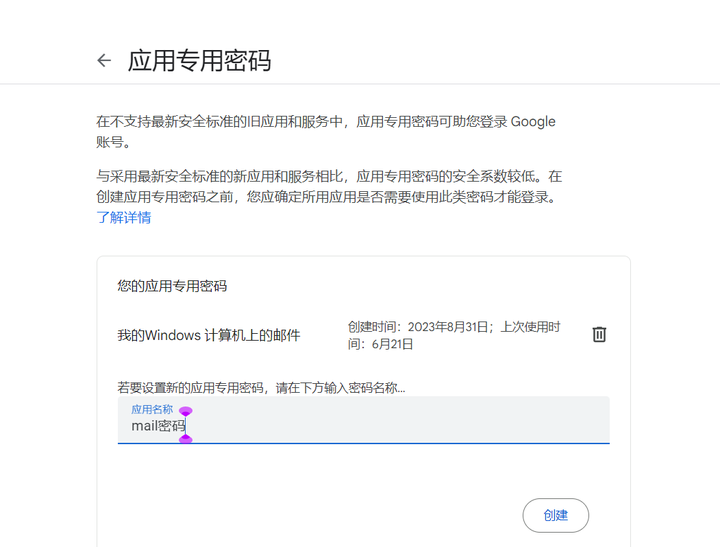Open the 了解详情 link
Screen dimensions: 720x547
pos(124,217)
